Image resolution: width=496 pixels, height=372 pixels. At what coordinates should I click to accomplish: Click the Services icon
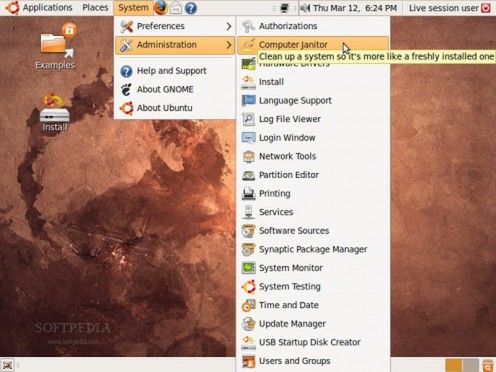click(248, 212)
